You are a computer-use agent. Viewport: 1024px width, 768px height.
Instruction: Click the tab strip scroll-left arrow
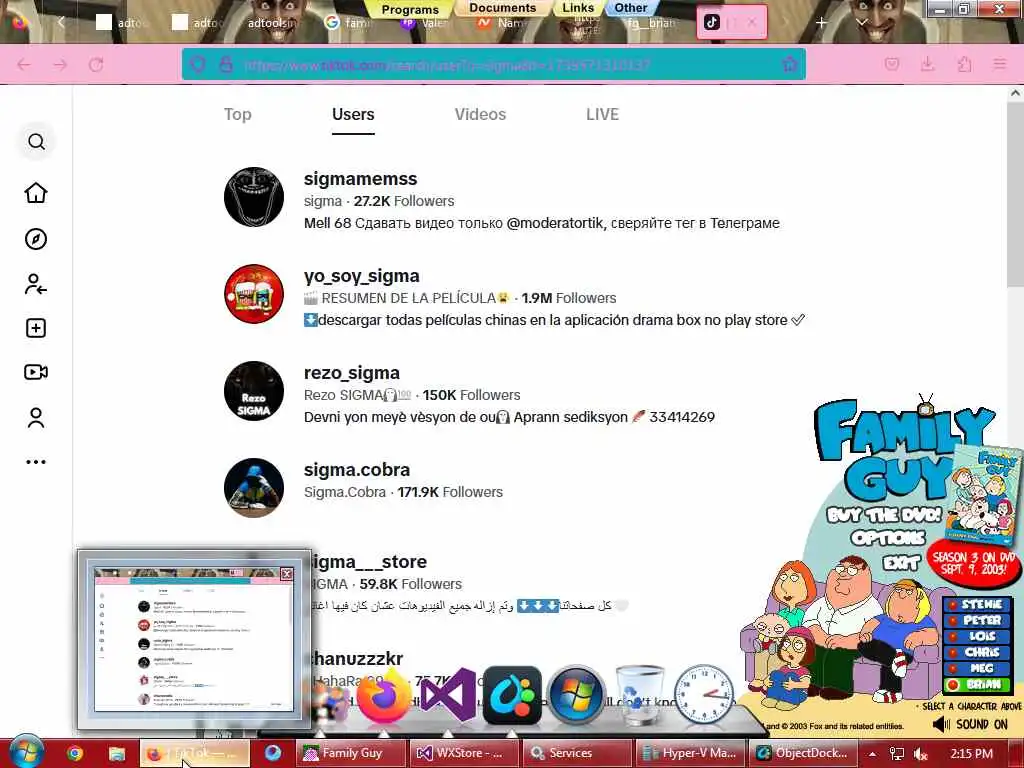point(61,22)
